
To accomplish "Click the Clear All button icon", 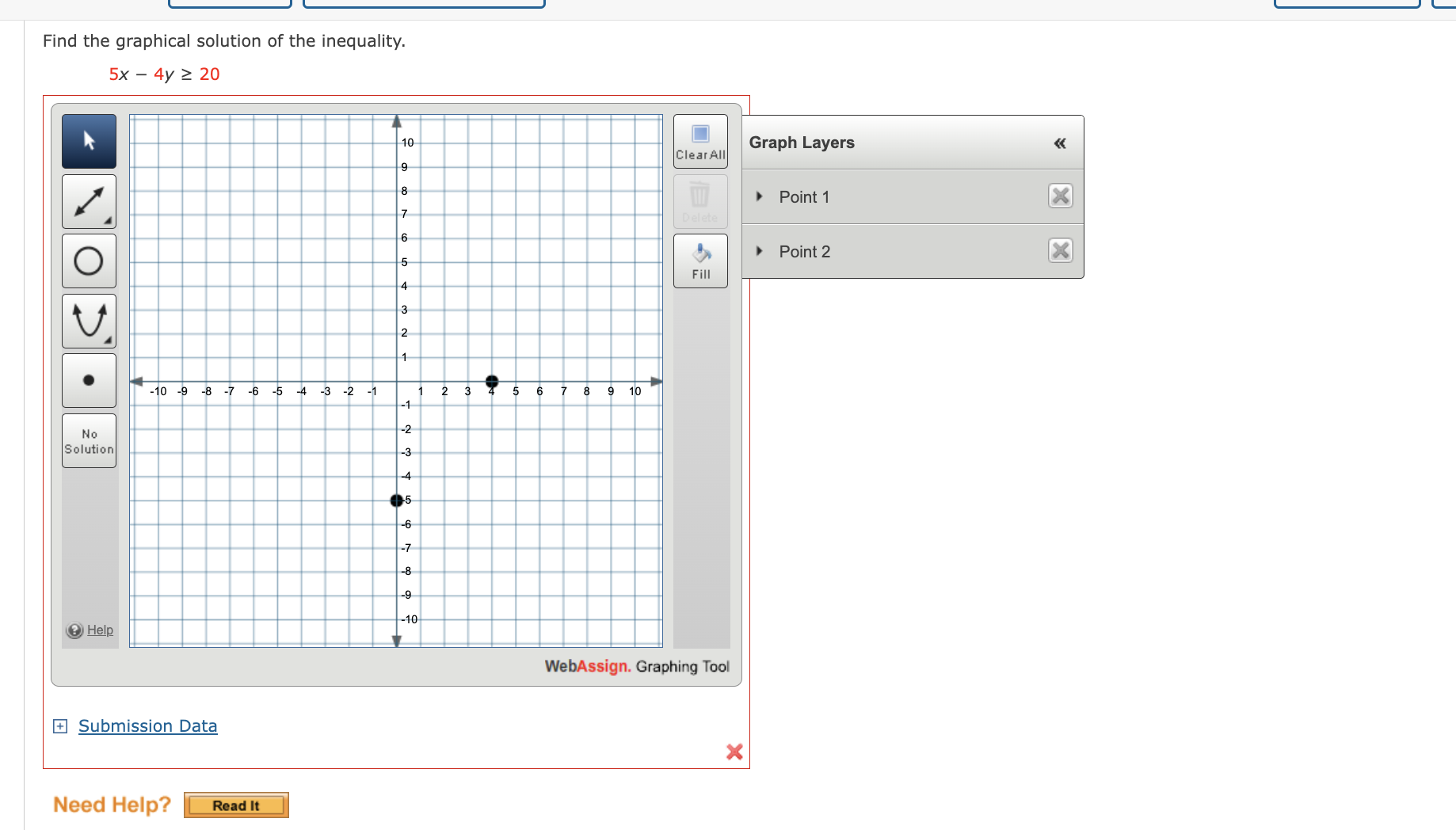I will (699, 135).
